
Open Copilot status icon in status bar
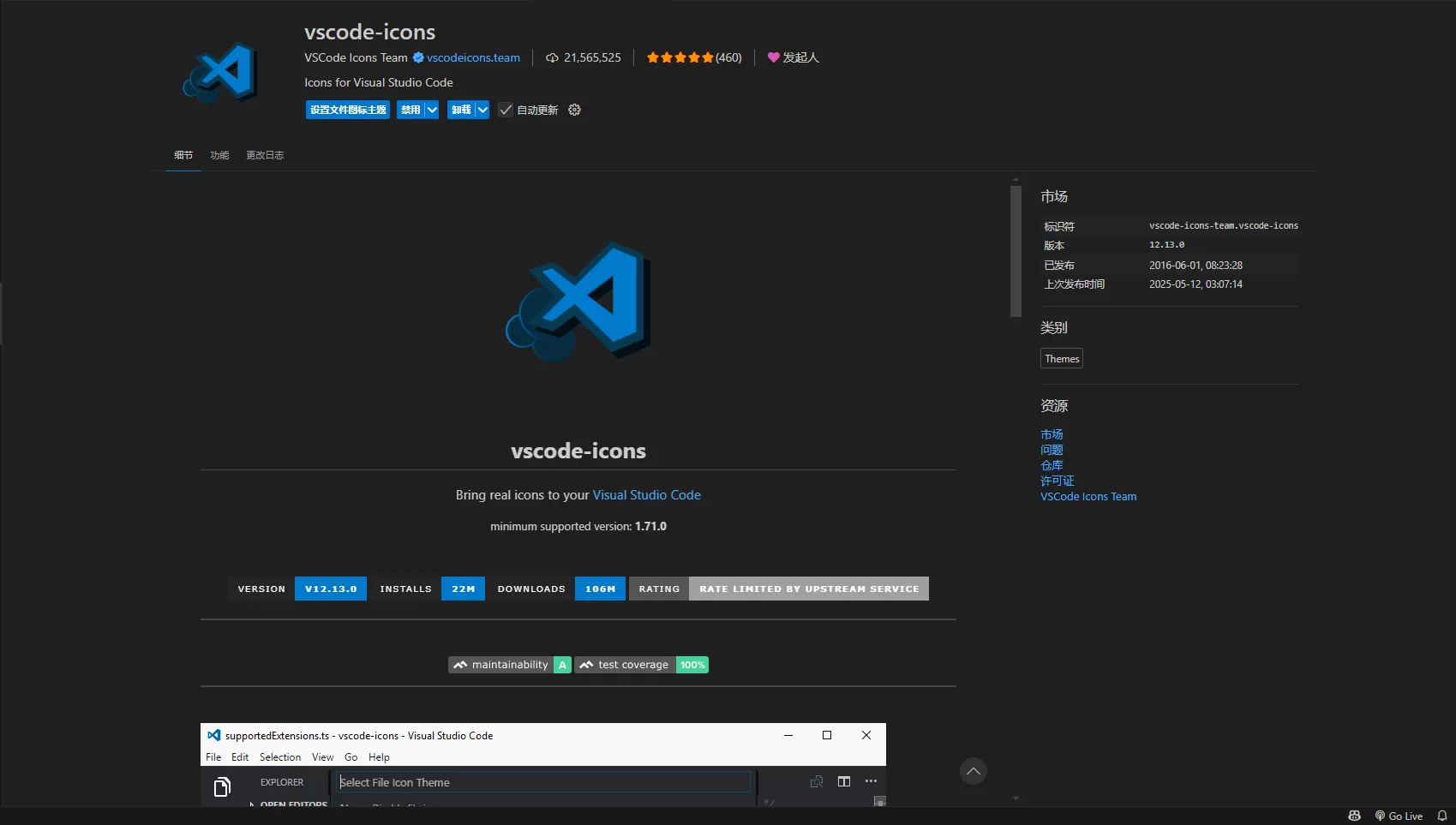pos(1354,816)
